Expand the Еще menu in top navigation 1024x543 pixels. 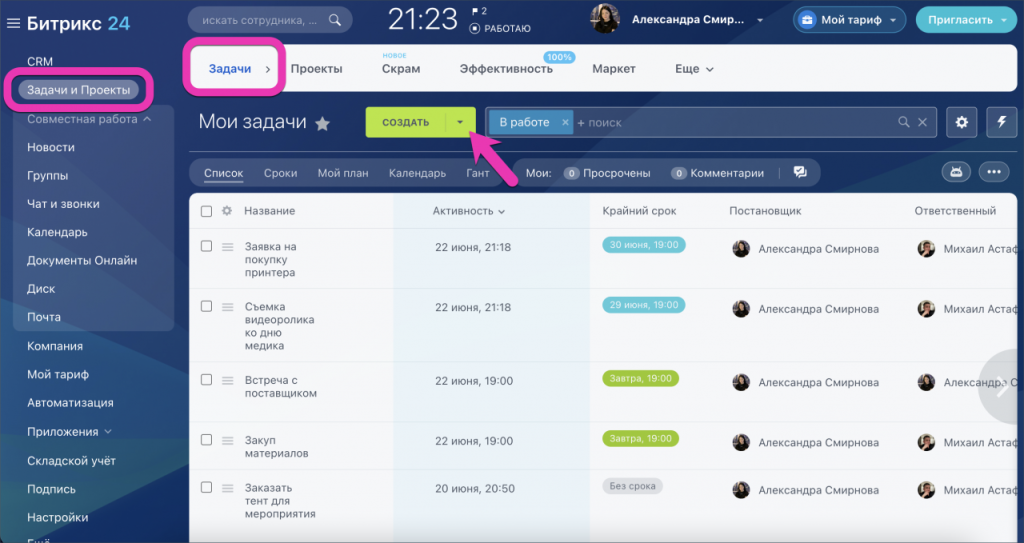(x=694, y=69)
